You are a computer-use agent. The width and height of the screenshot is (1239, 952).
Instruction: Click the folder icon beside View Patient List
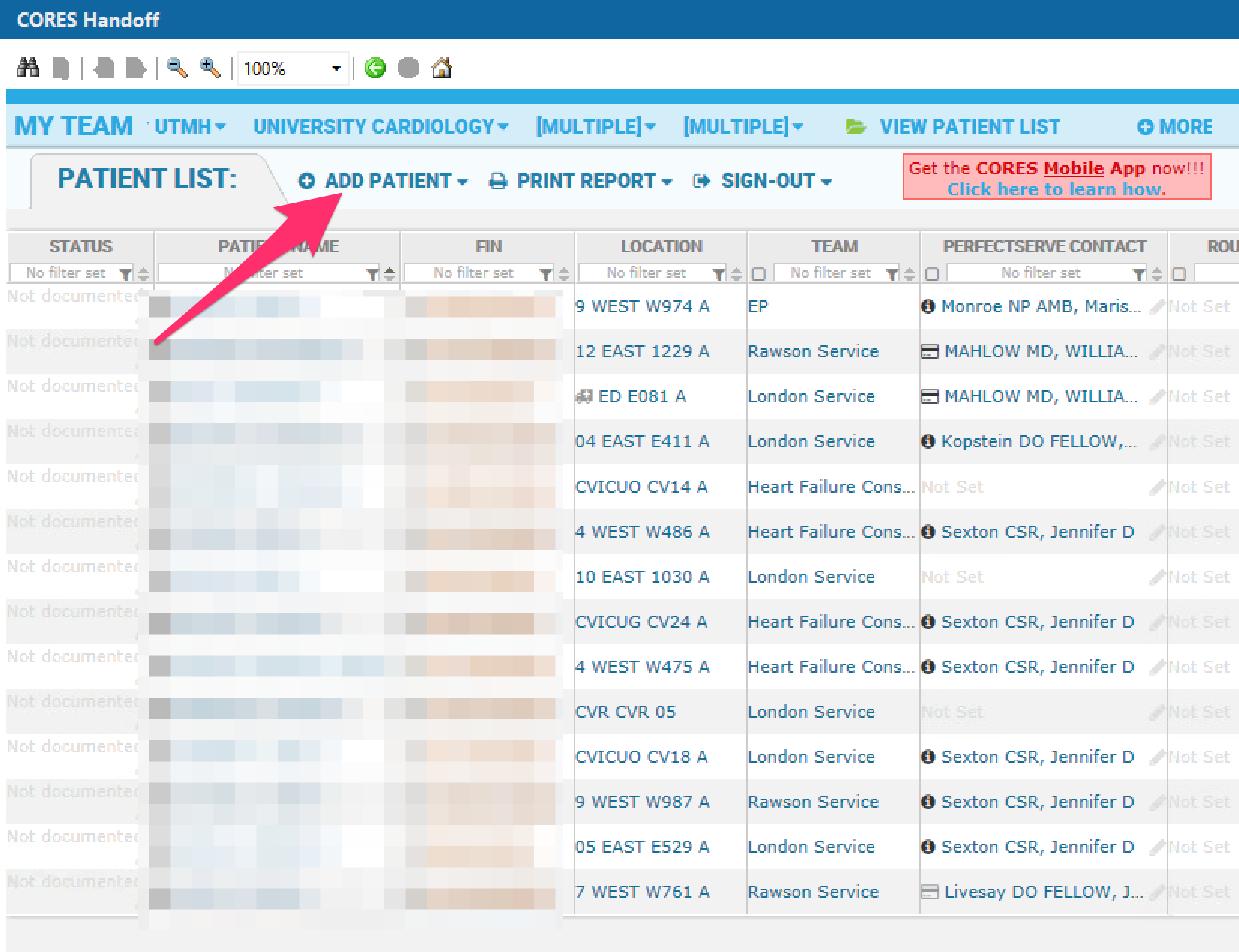(855, 126)
